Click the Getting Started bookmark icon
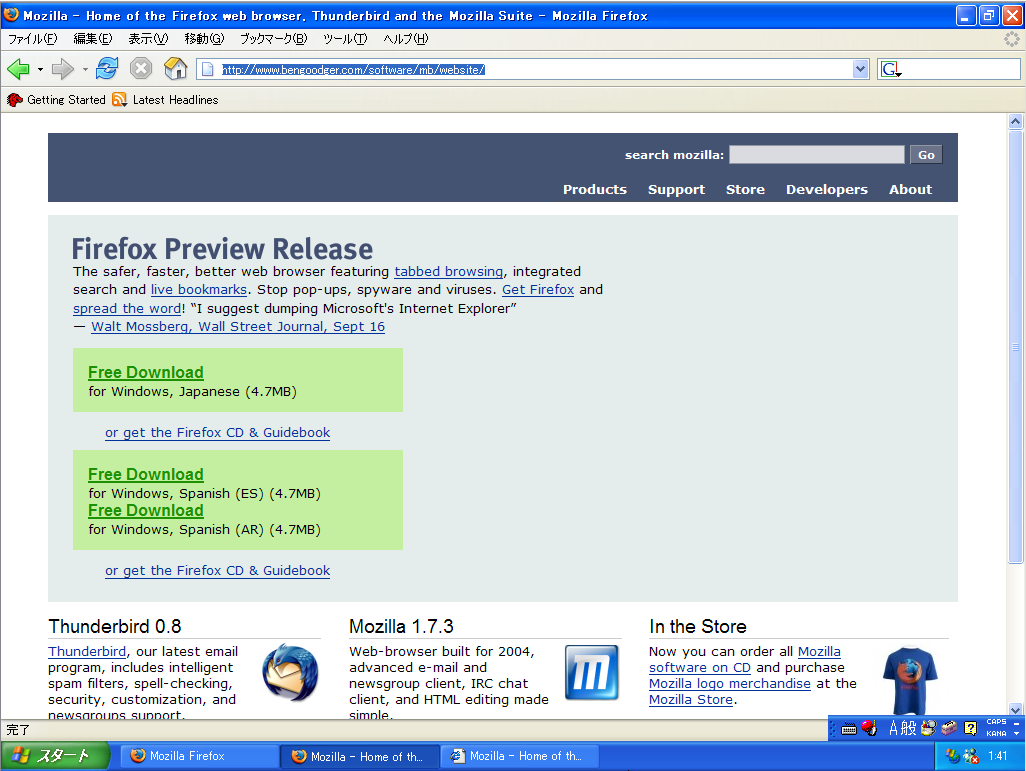1026x771 pixels. point(14,99)
